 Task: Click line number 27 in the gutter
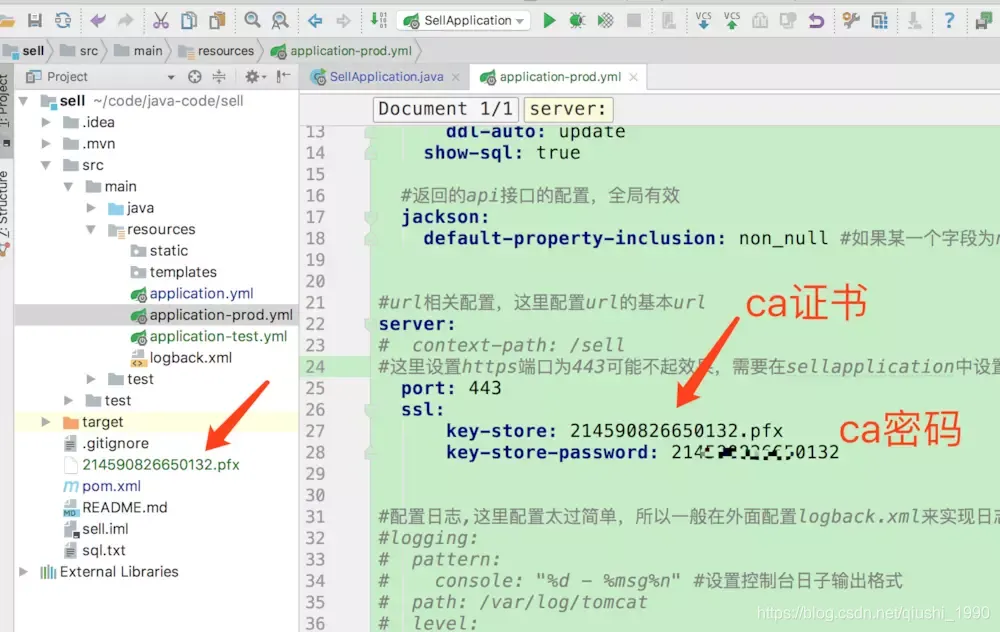[315, 431]
